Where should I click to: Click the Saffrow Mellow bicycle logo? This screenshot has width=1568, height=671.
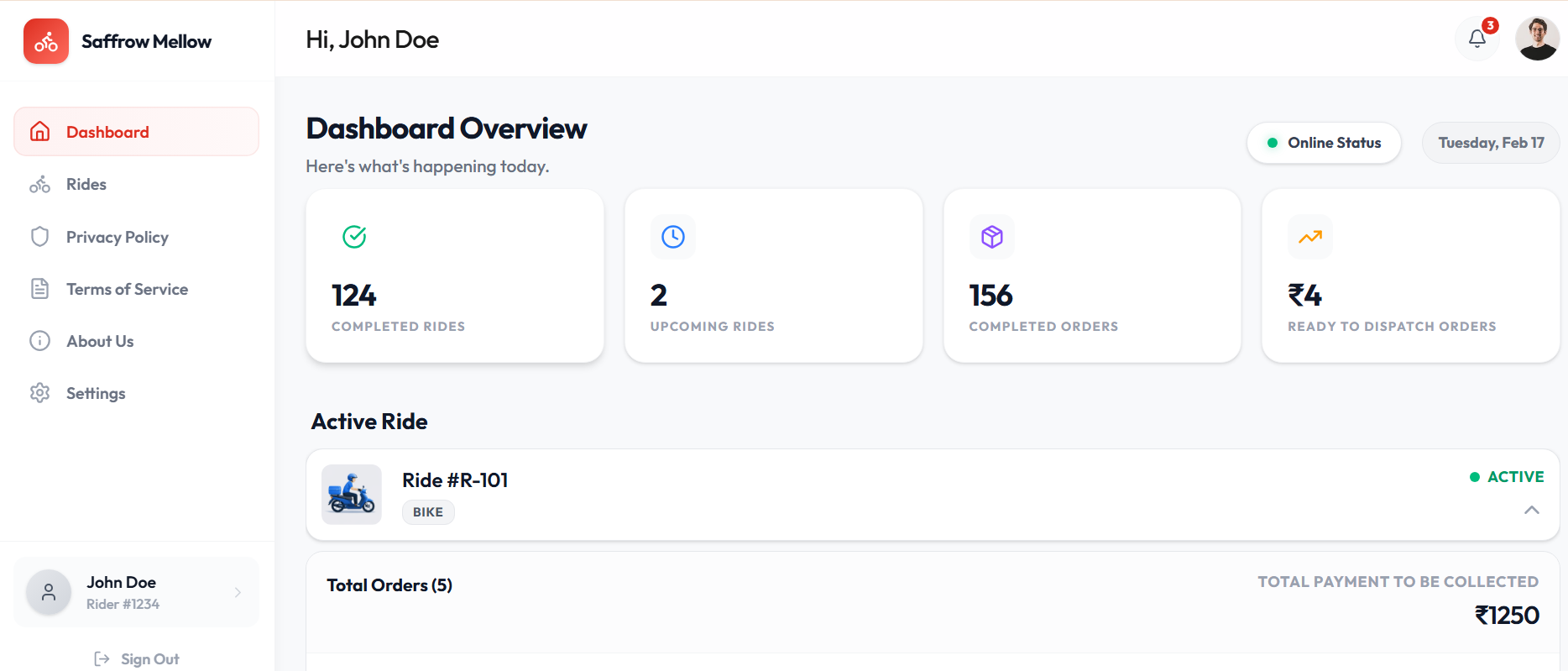46,41
